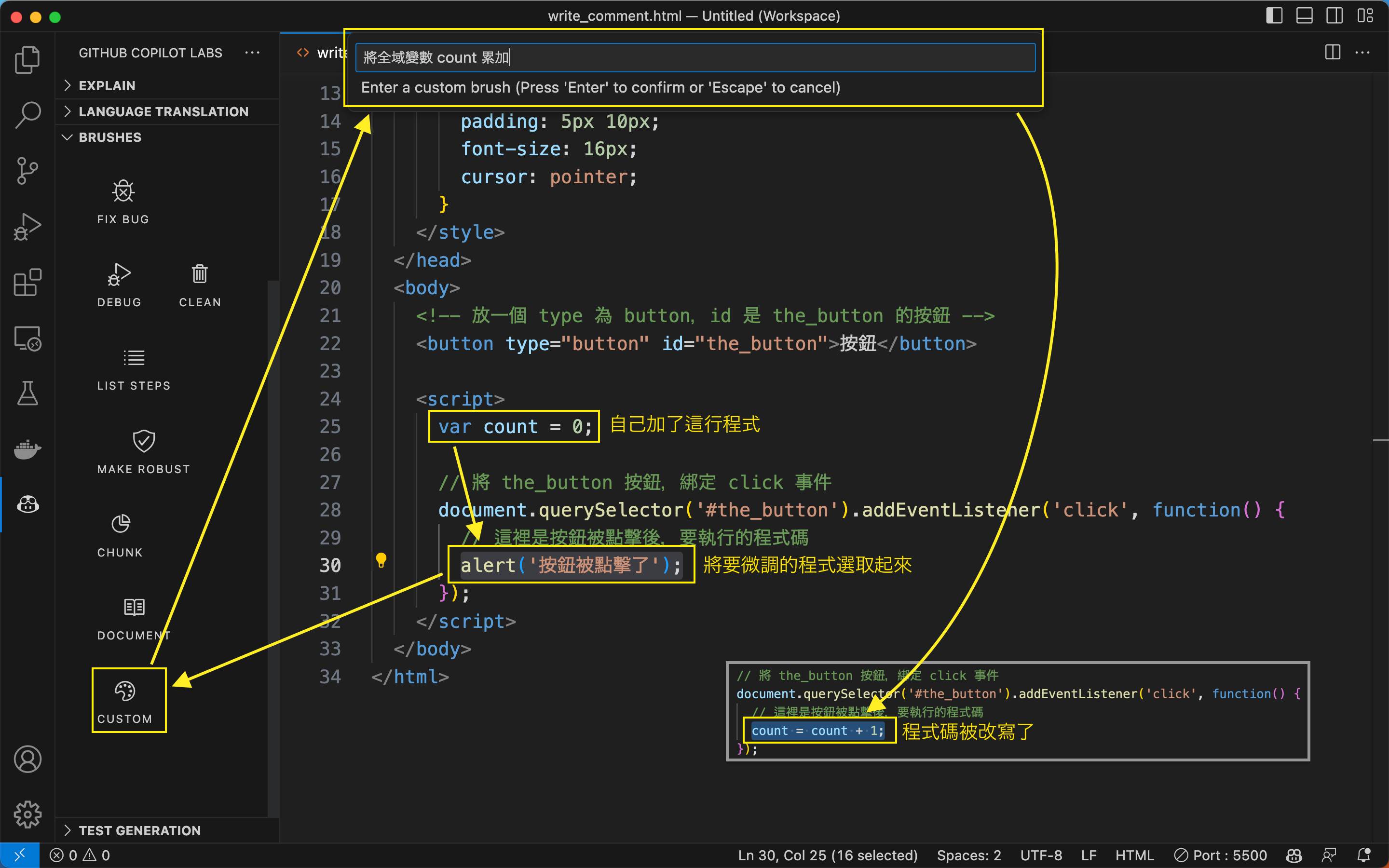Open the Docker view in activity bar
The height and width of the screenshot is (868, 1389).
27,449
